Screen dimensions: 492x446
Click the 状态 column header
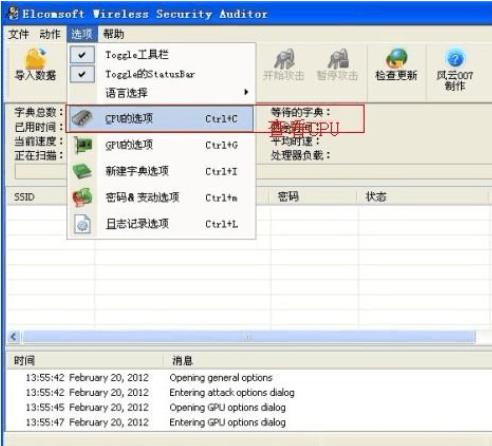point(424,197)
